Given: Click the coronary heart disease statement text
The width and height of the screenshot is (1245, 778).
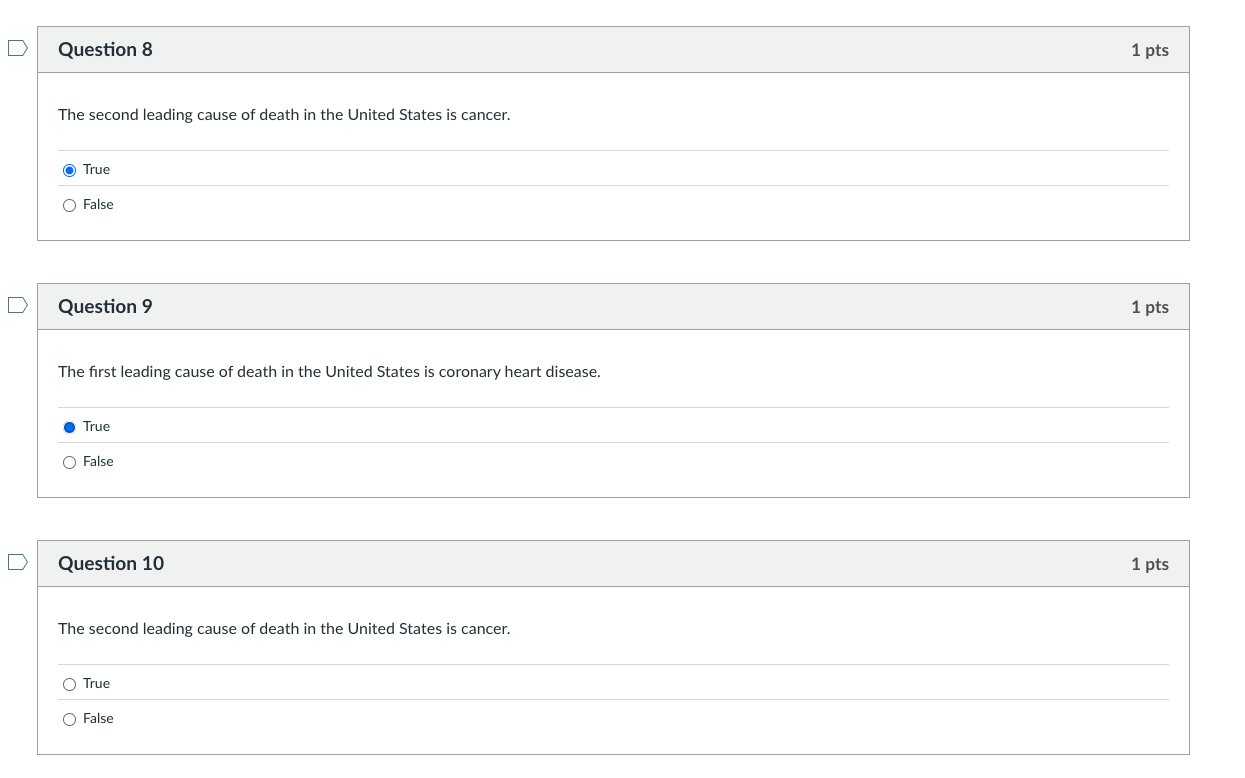Looking at the screenshot, I should (329, 372).
